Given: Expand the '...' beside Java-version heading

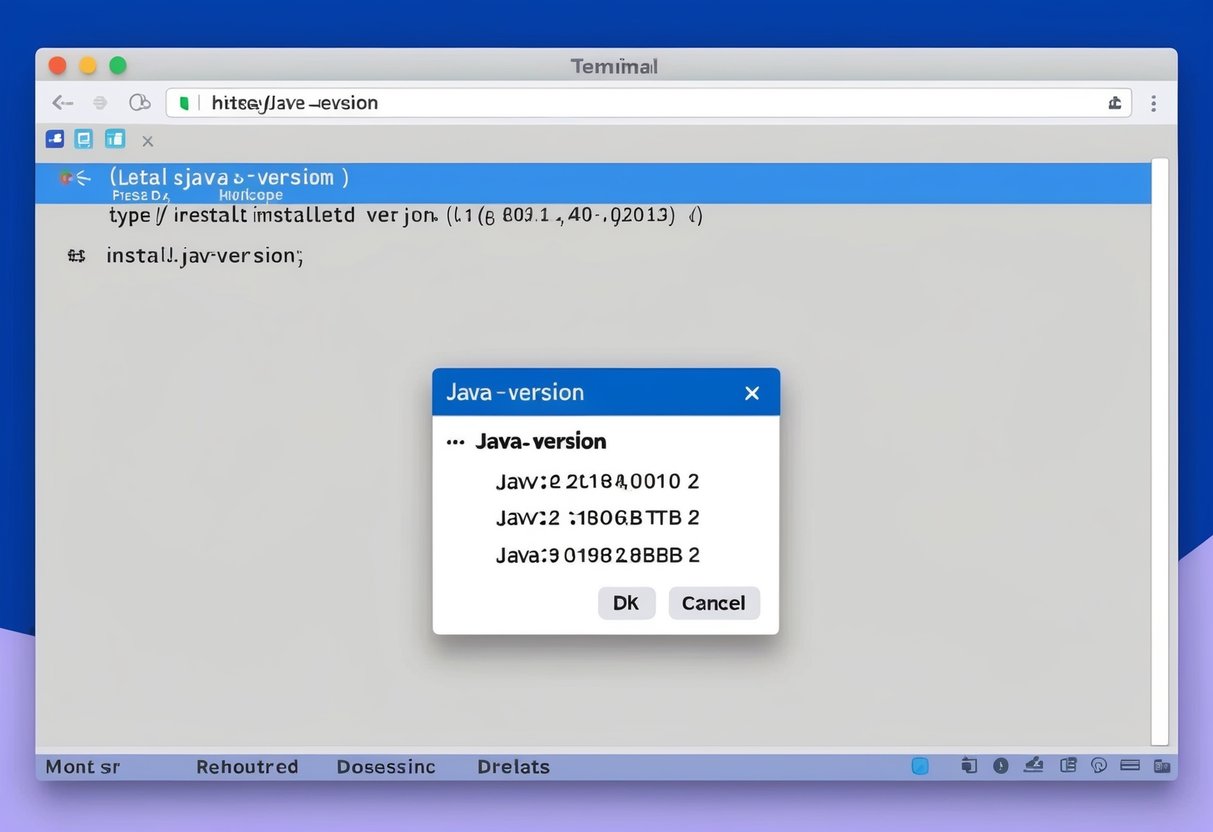Looking at the screenshot, I should click(x=456, y=441).
